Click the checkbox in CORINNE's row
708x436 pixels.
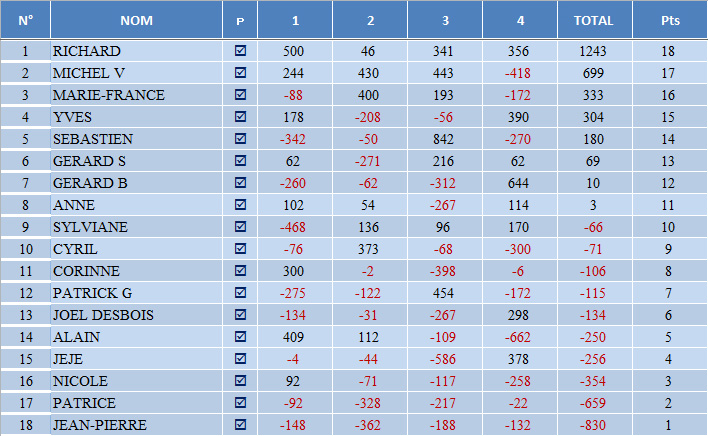(x=240, y=271)
